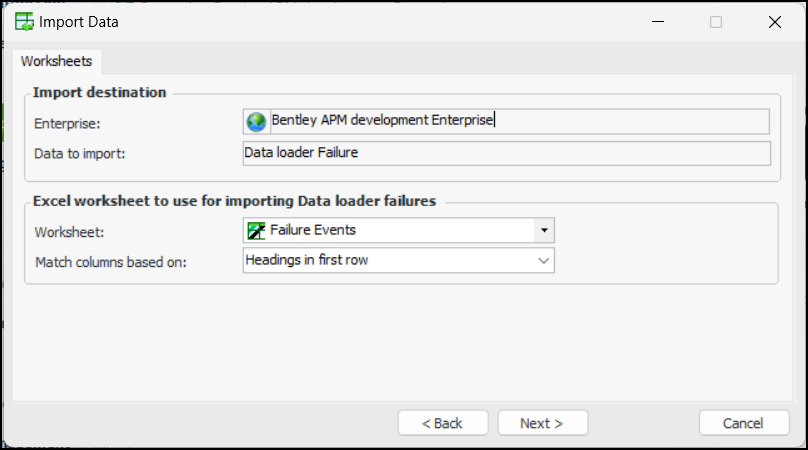Go back with the Back button
This screenshot has height=450, width=808.
click(443, 423)
